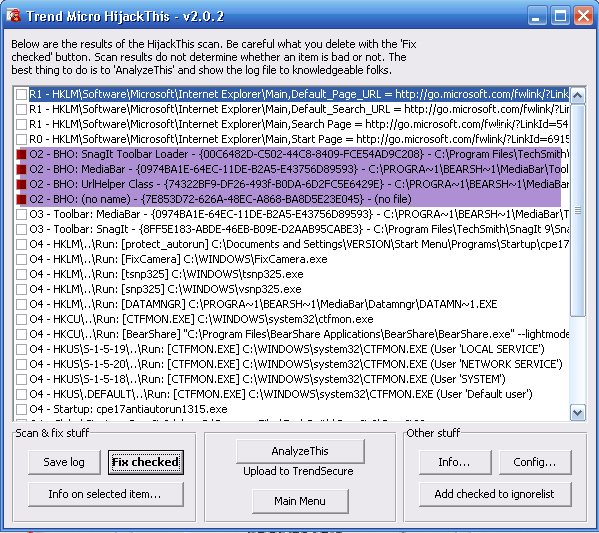Click the scroll up arrow of results list
The width and height of the screenshot is (599, 533).
[578, 95]
